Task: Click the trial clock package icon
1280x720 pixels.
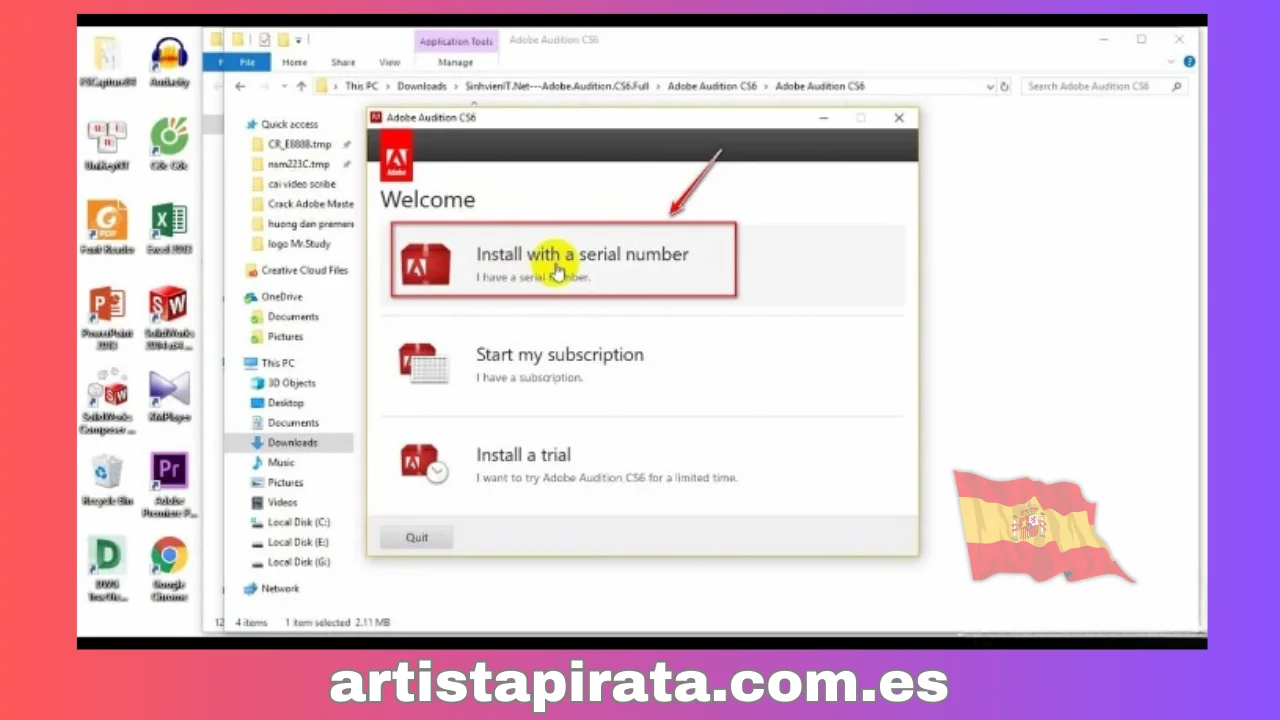Action: [424, 464]
